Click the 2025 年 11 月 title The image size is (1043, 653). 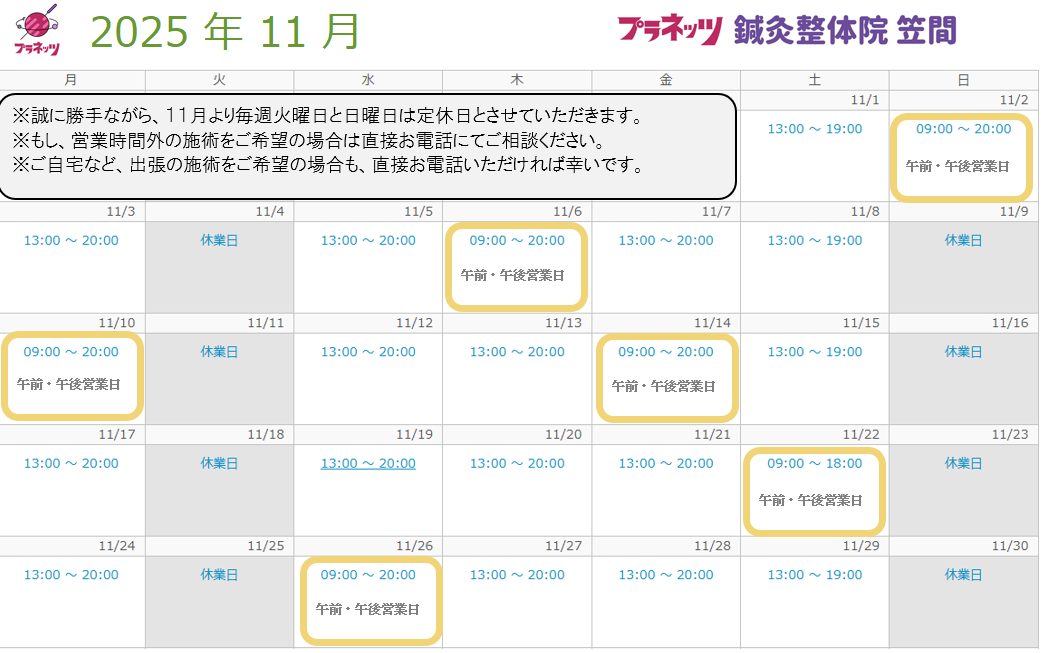(x=225, y=32)
